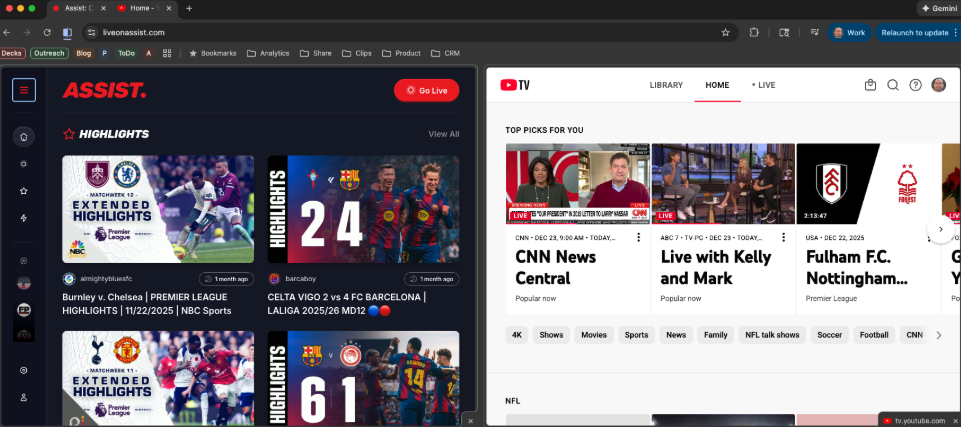Switch to the LIVE tab in YouTube TV

pos(764,85)
